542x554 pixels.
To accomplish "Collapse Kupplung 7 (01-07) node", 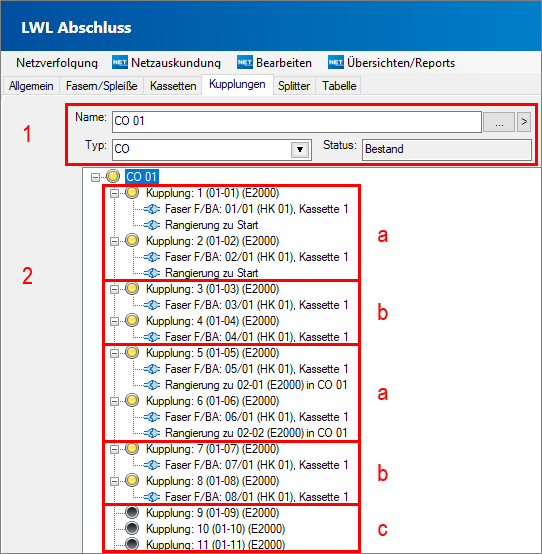I will [x=114, y=449].
